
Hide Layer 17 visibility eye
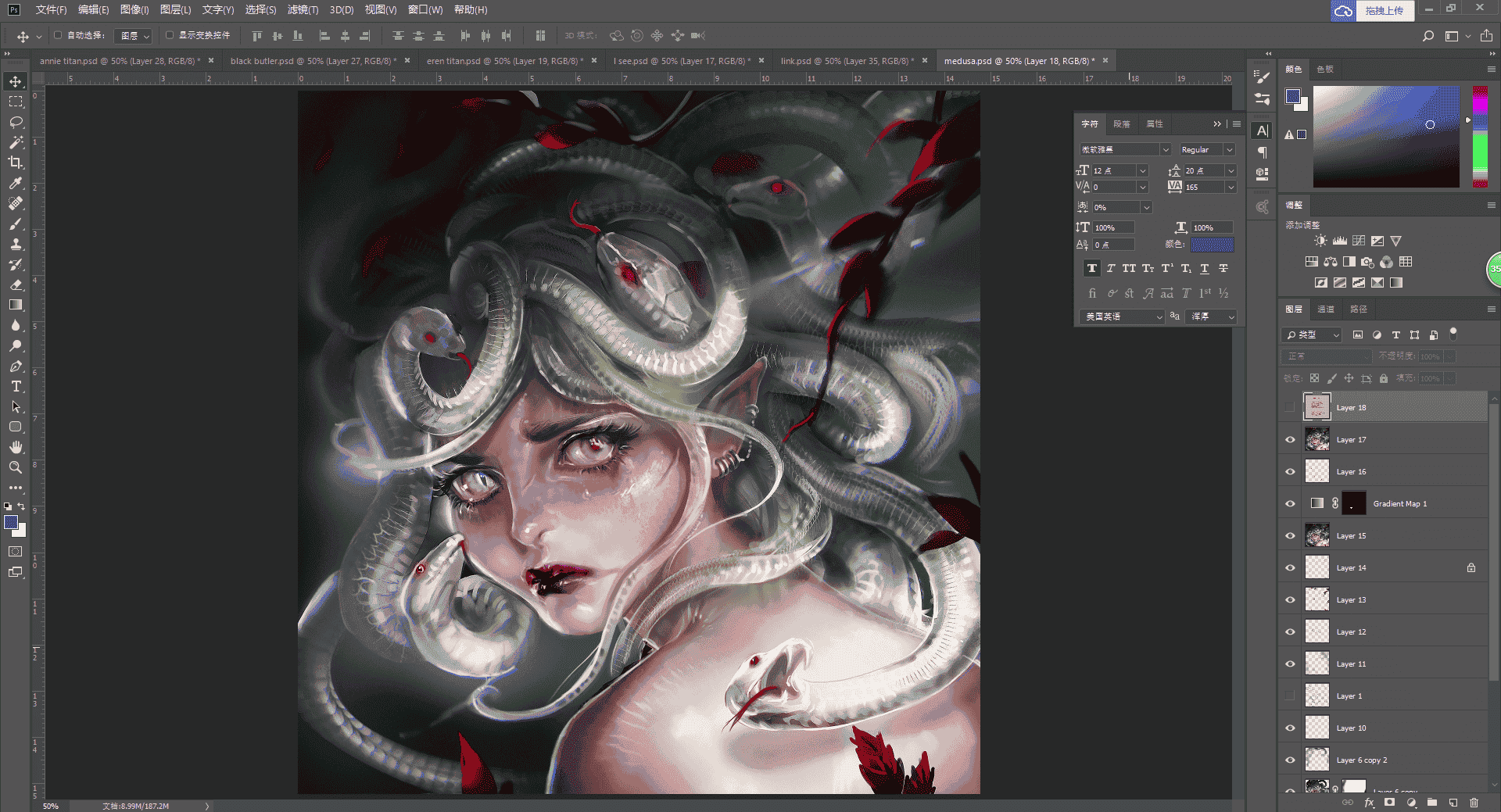coord(1291,440)
